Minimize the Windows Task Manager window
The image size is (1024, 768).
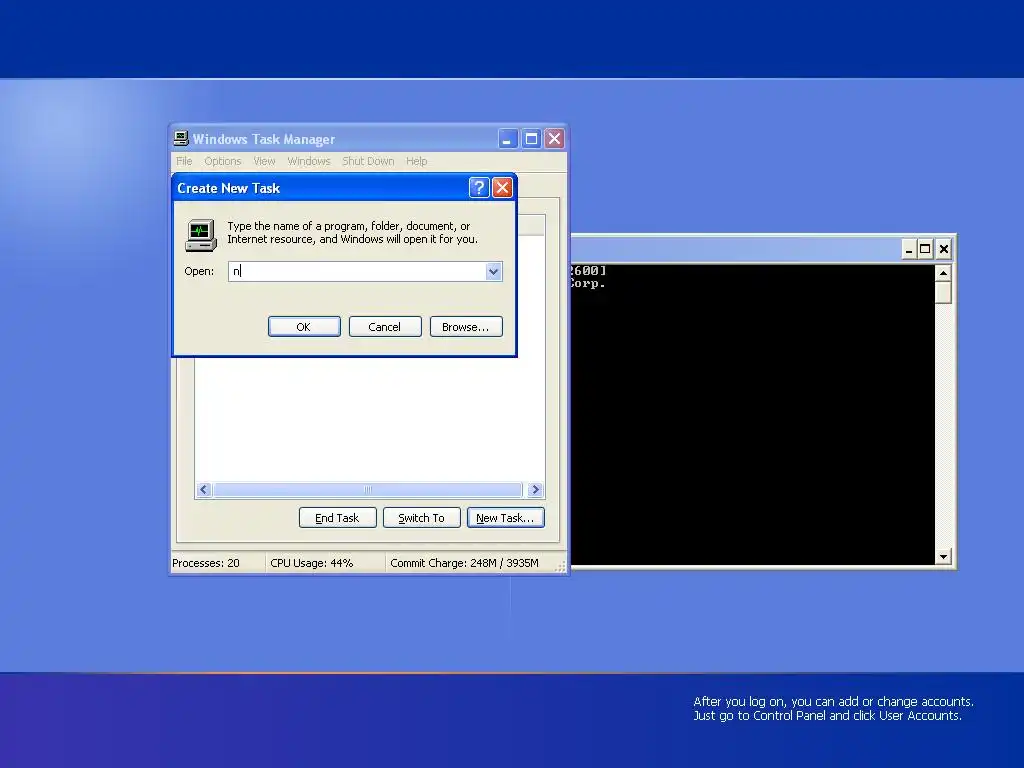tap(507, 138)
